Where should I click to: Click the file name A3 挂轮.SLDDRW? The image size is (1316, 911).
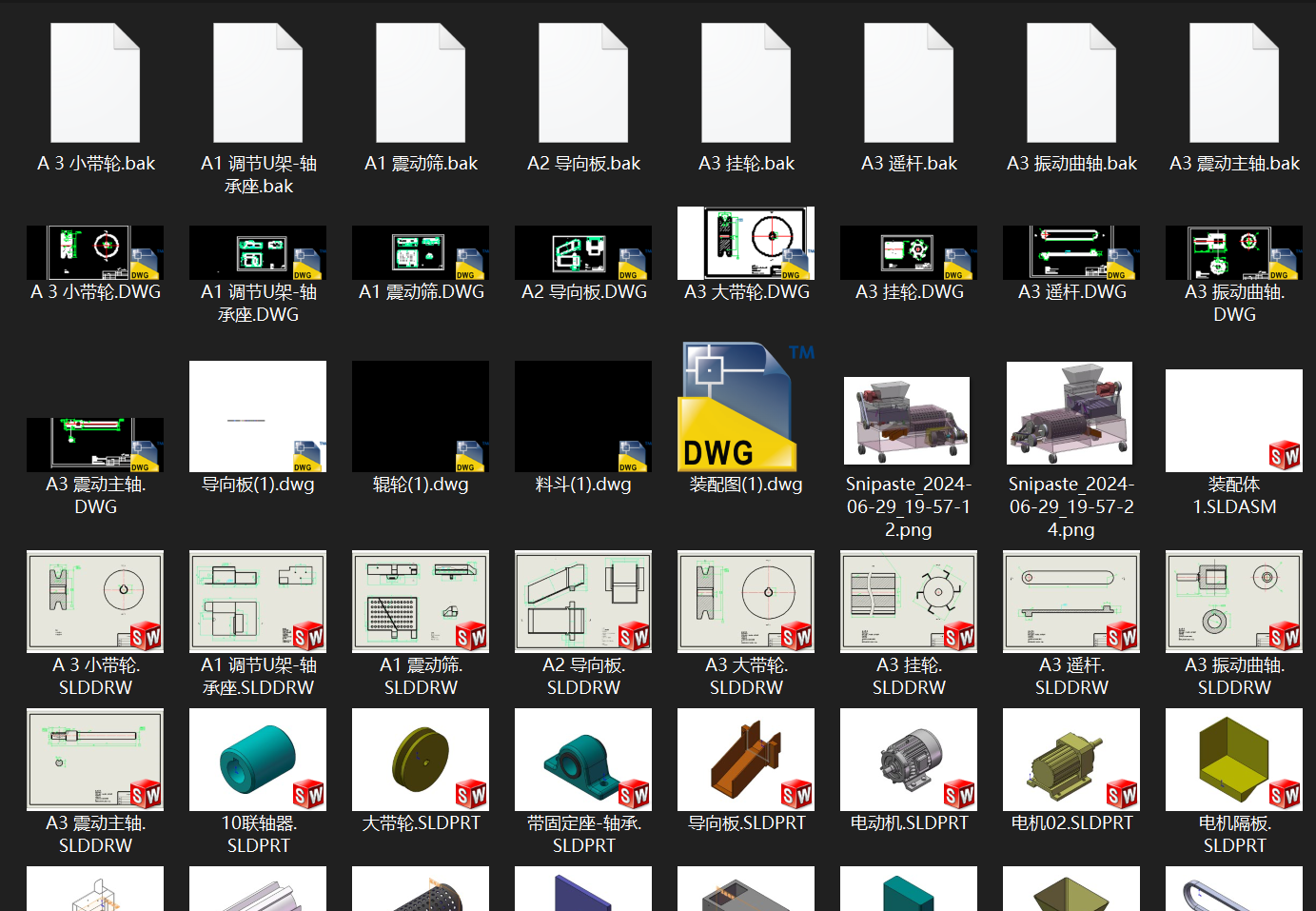(909, 676)
